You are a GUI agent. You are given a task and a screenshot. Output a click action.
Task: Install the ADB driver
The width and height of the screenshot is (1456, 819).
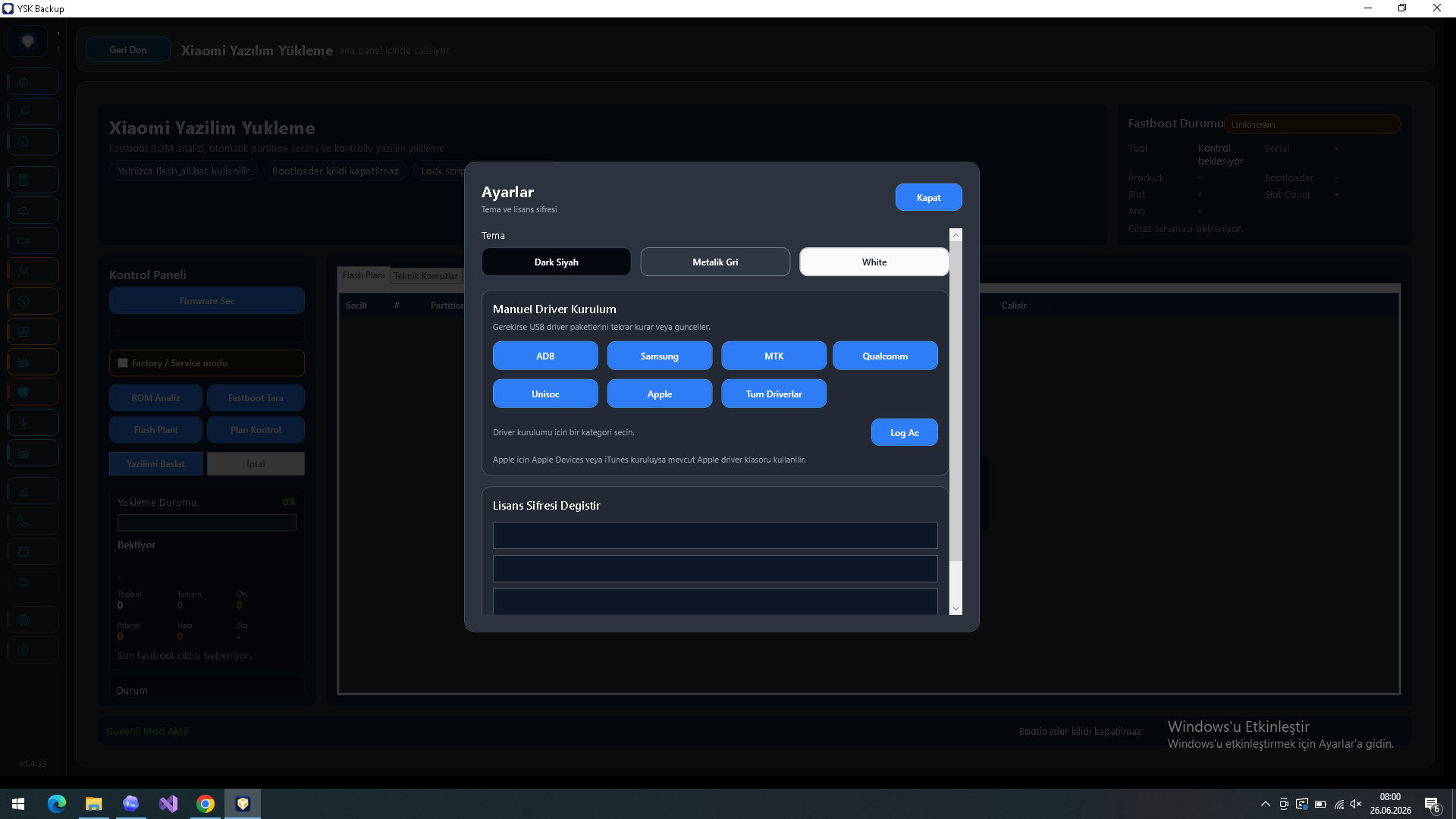[x=545, y=356]
